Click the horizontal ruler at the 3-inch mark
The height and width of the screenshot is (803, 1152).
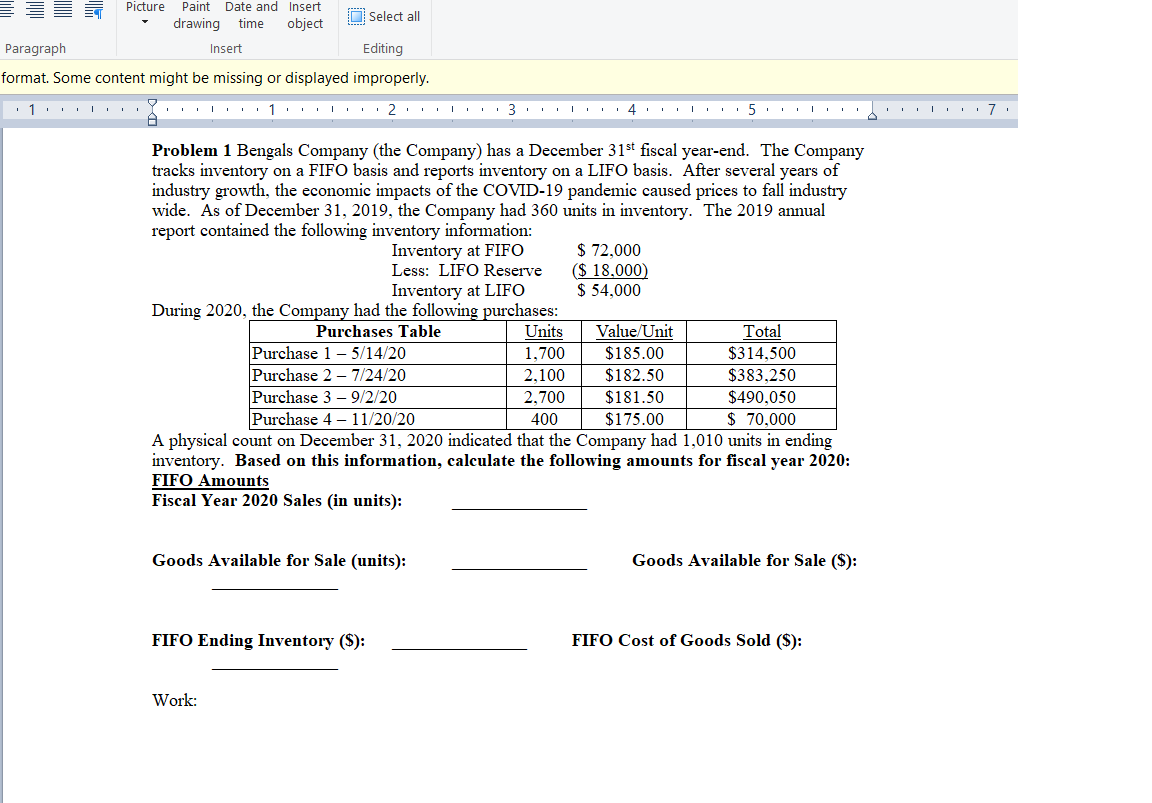click(511, 110)
